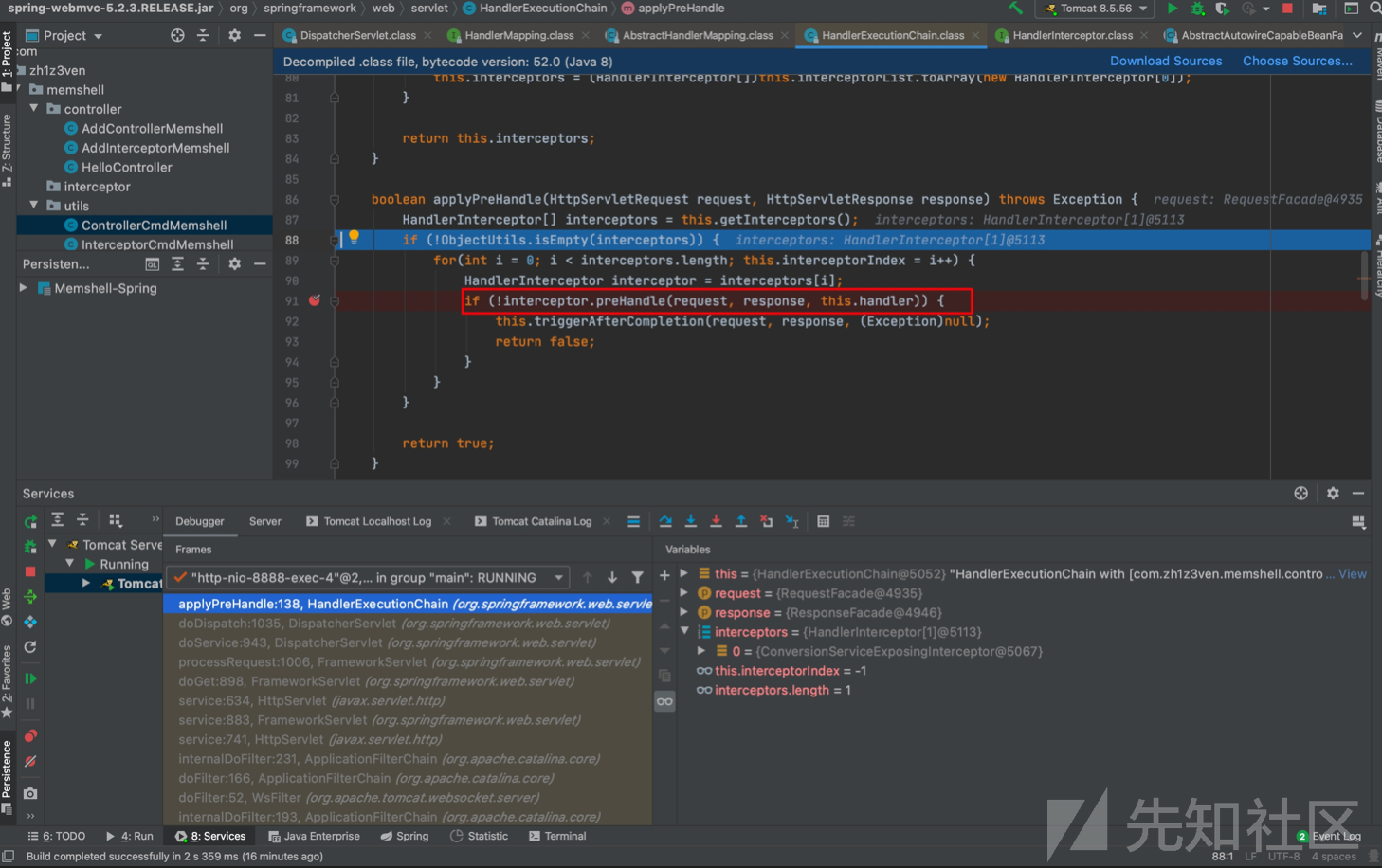The width and height of the screenshot is (1382, 868).
Task: Click the View link for 'this' variable
Action: coord(1353,573)
